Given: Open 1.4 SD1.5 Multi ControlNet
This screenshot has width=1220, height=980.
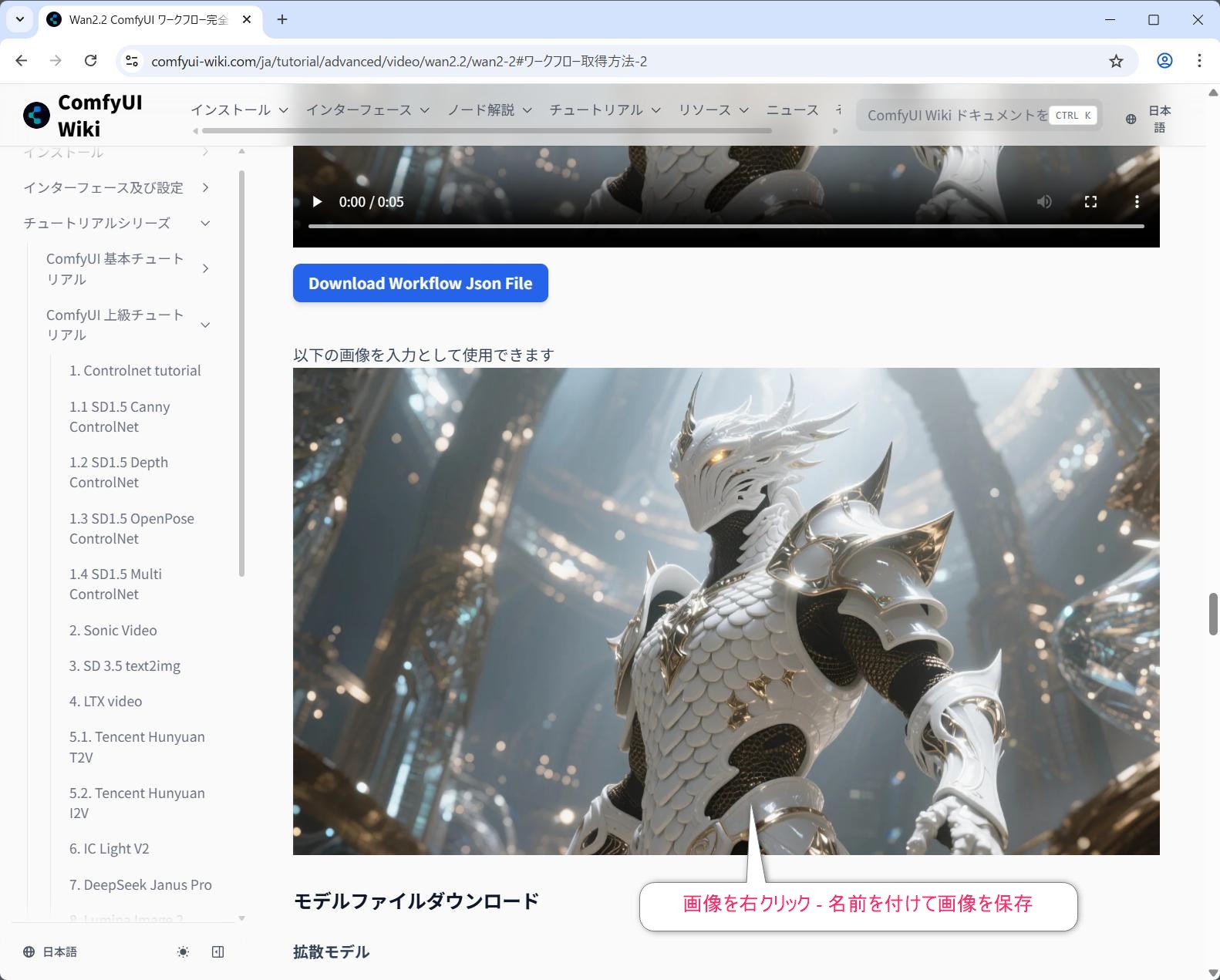Looking at the screenshot, I should [x=116, y=584].
